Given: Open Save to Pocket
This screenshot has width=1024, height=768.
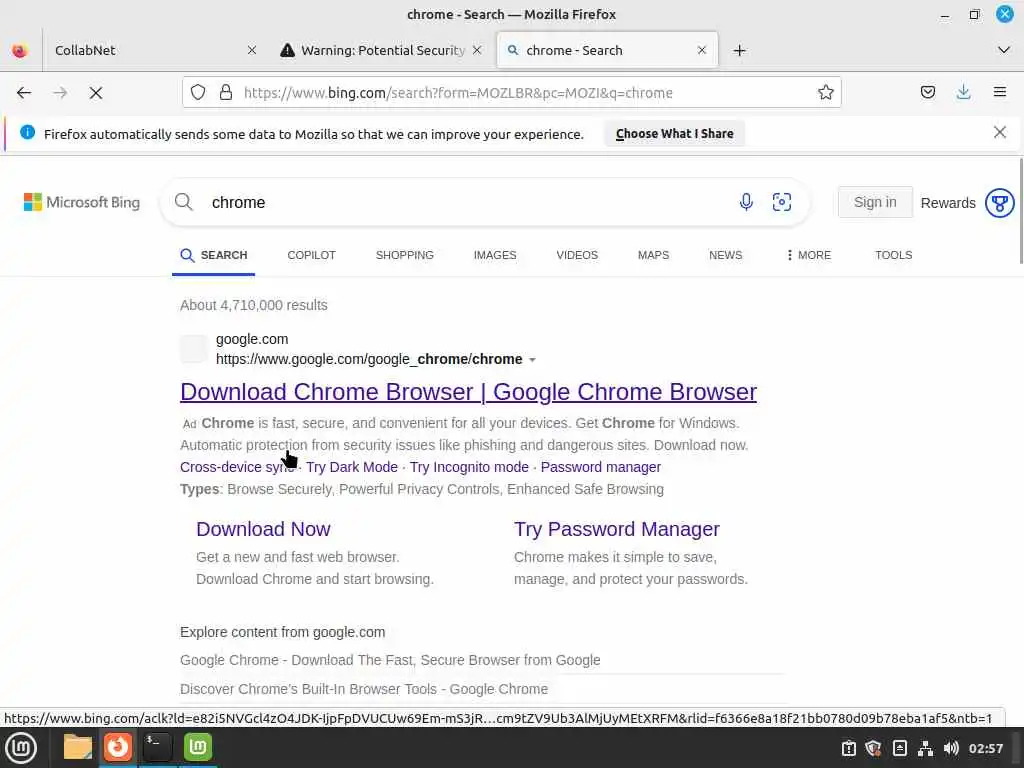Looking at the screenshot, I should pyautogui.click(x=927, y=93).
